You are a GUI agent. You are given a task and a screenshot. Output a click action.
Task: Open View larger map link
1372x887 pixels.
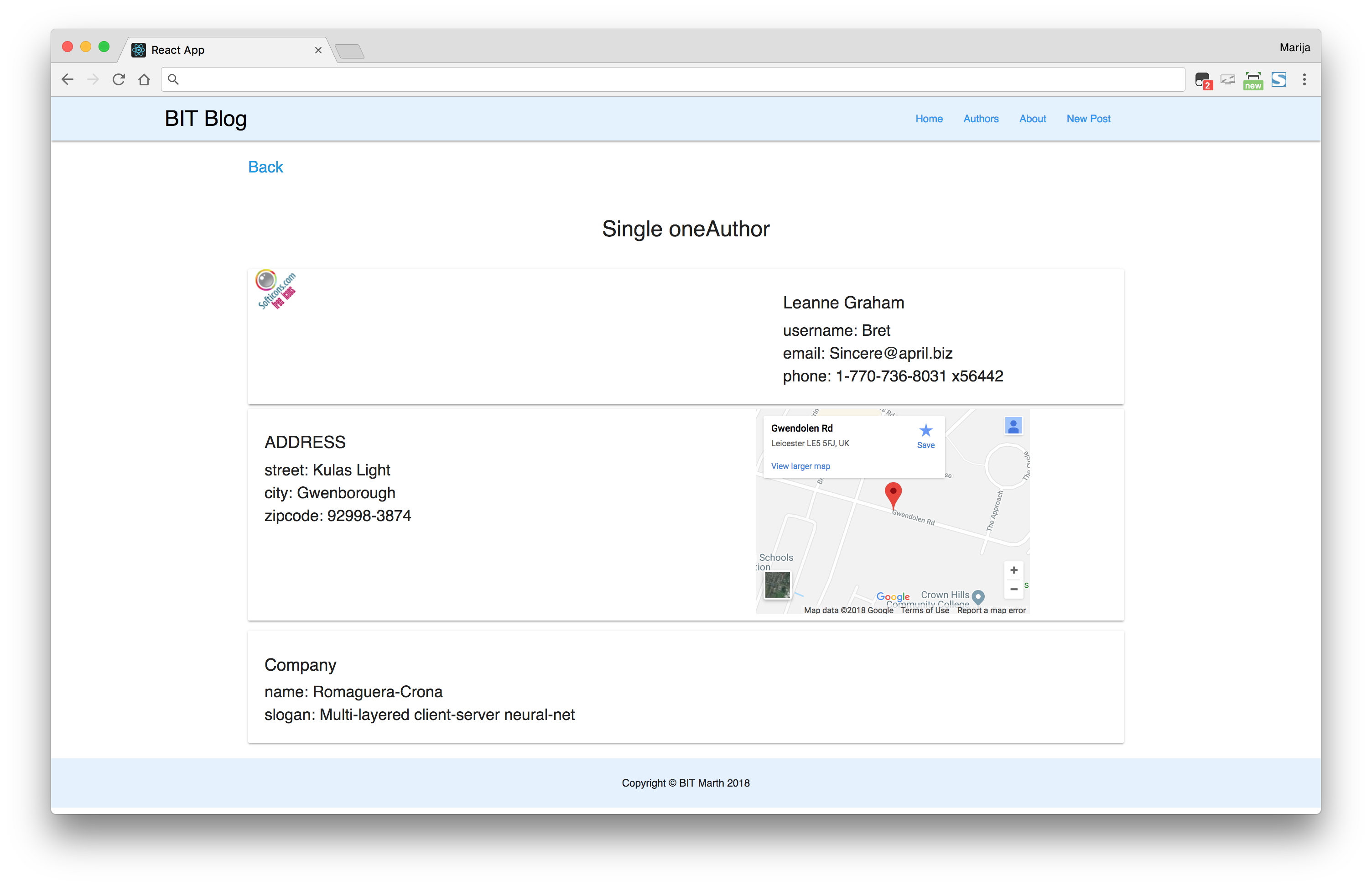click(x=800, y=466)
